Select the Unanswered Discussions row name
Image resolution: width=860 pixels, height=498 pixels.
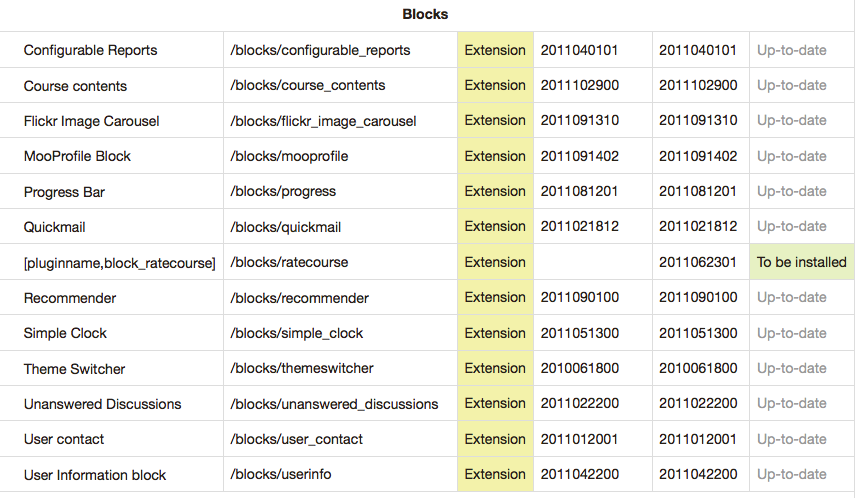coord(103,404)
